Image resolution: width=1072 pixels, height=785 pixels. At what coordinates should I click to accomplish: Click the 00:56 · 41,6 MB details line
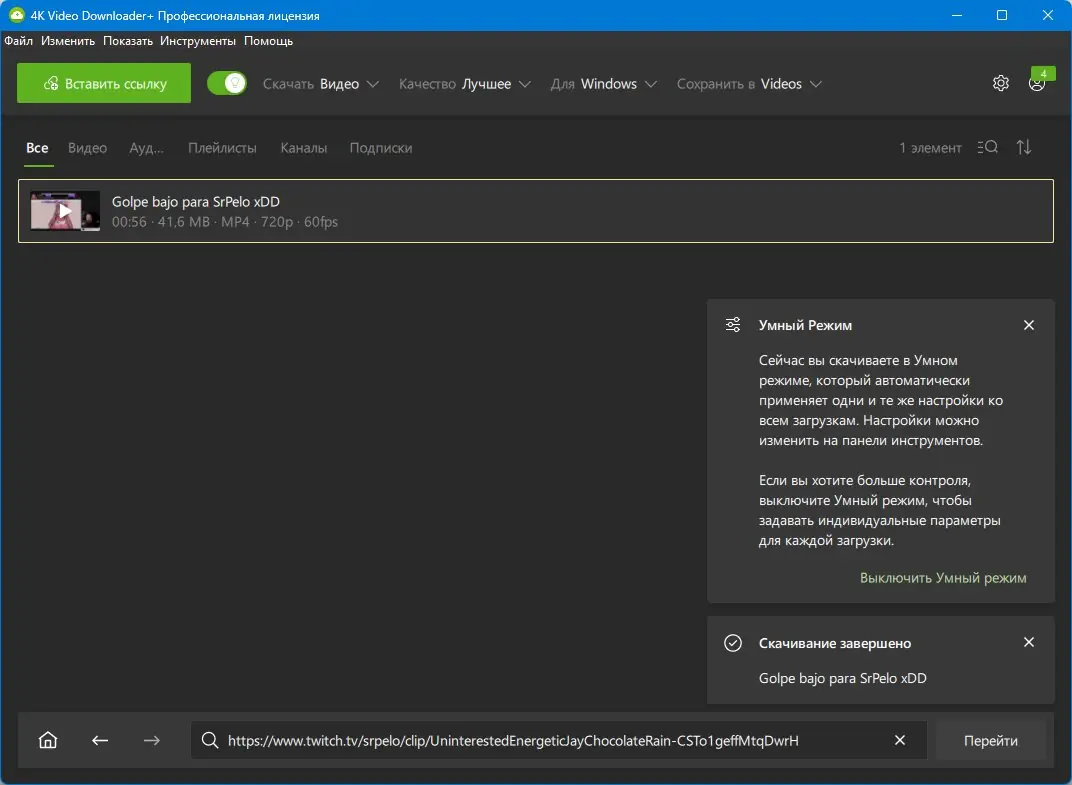pos(225,222)
